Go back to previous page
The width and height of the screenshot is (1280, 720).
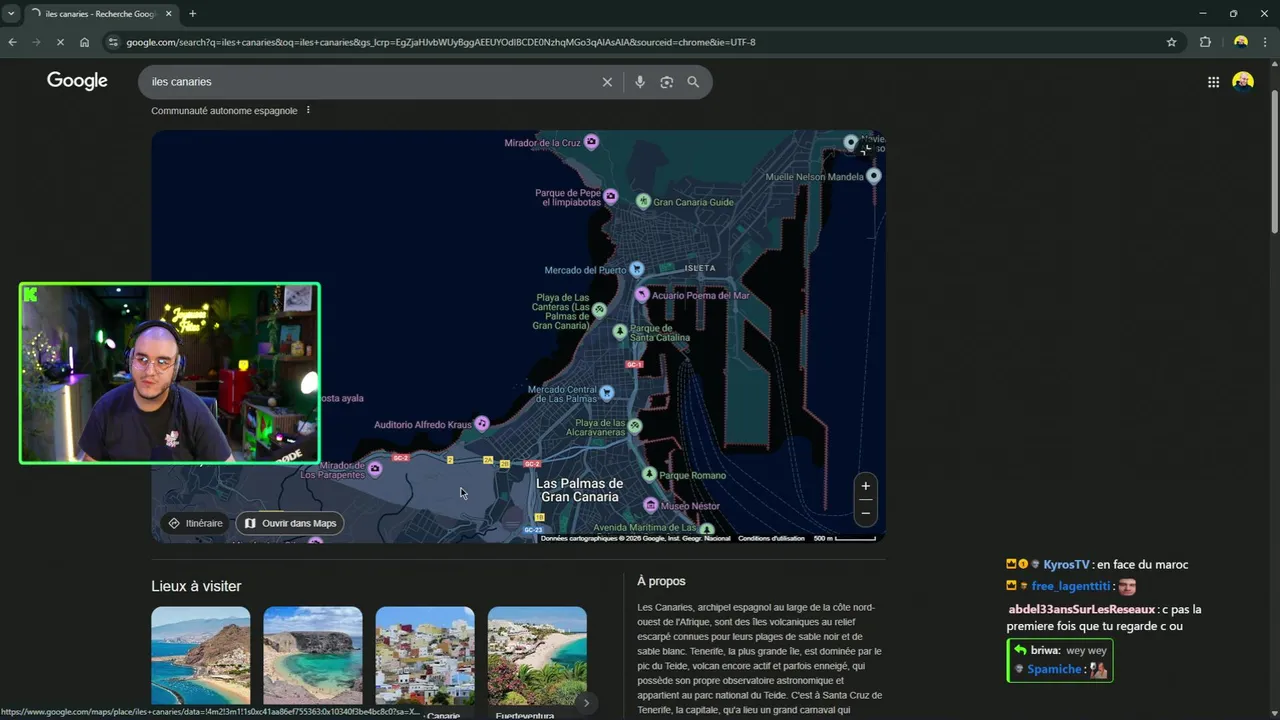12,42
